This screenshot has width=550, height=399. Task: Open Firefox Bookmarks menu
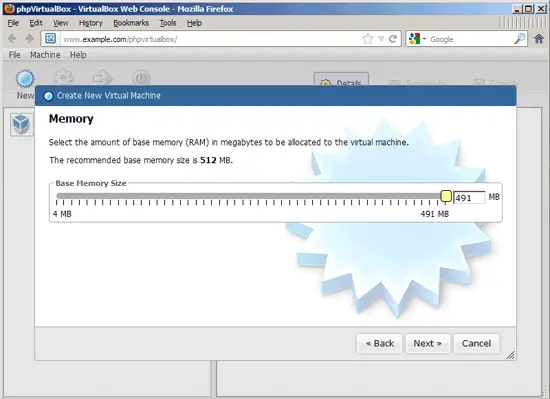[131, 23]
